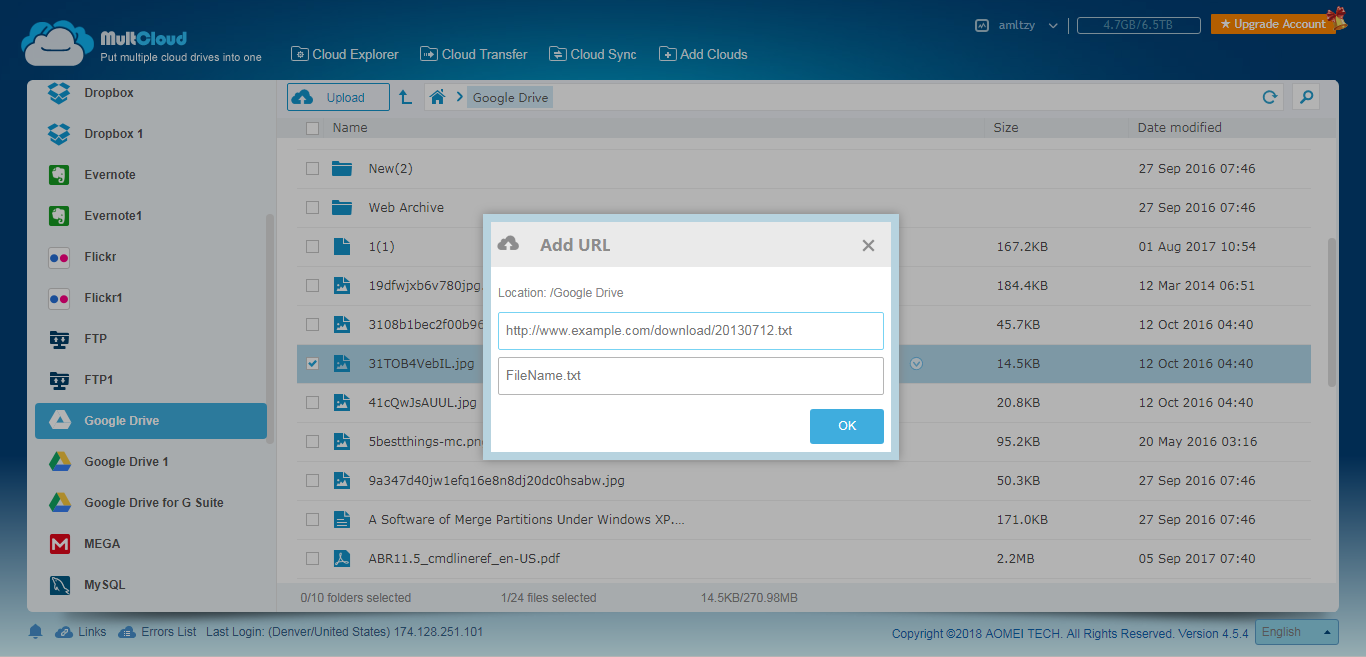Click the New(2) folder icon

coord(342,168)
